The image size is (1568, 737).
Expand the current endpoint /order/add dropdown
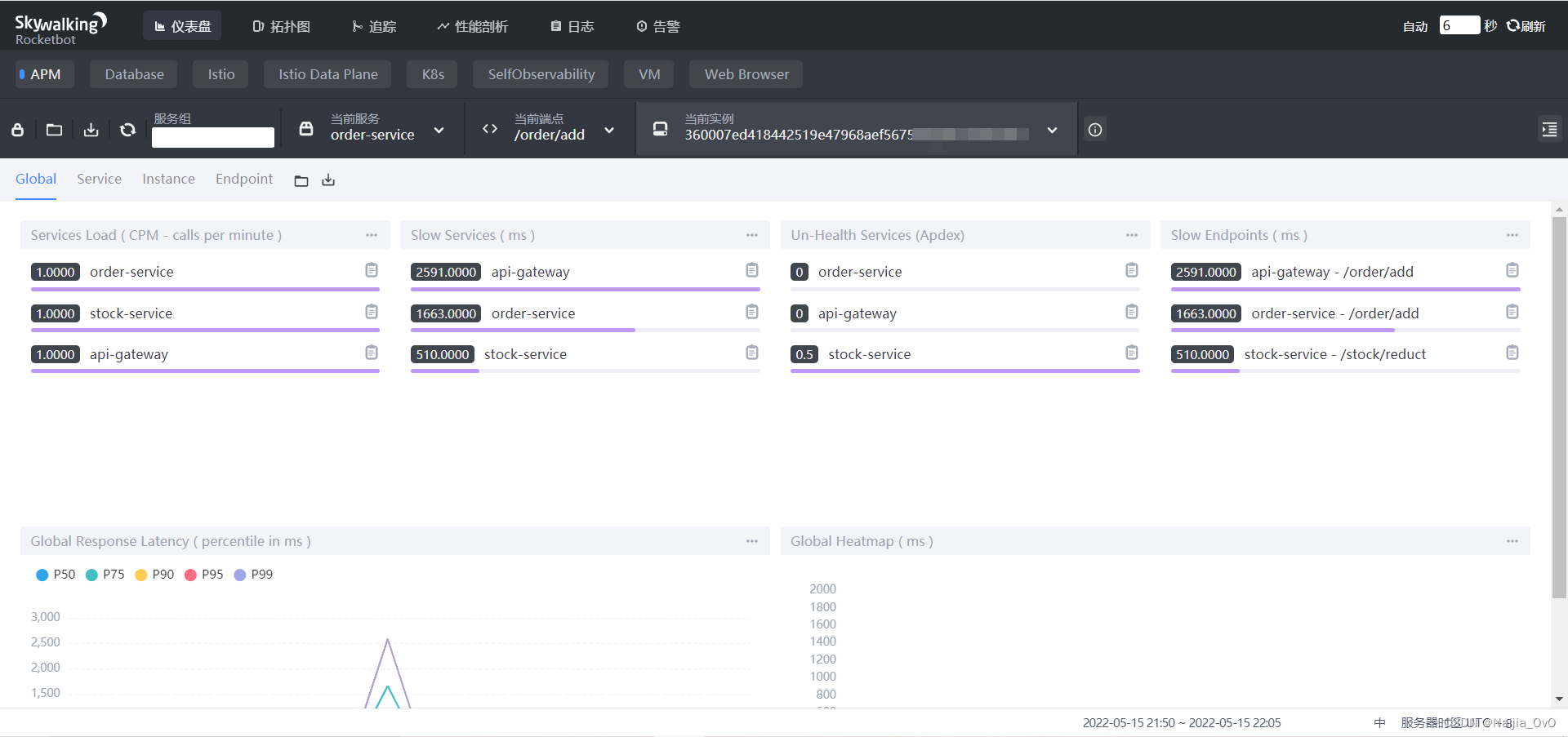[609, 130]
